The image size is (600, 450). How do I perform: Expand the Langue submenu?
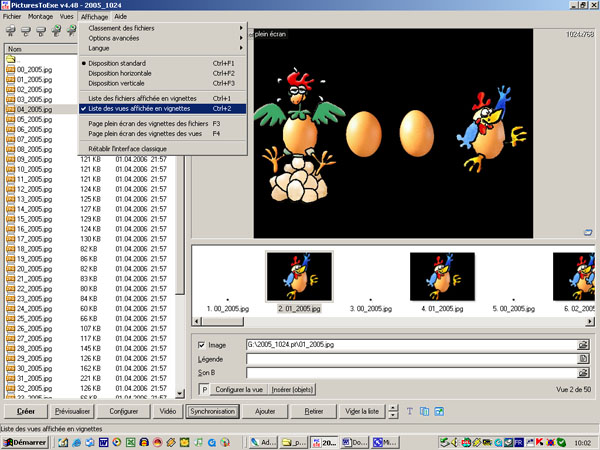162,48
